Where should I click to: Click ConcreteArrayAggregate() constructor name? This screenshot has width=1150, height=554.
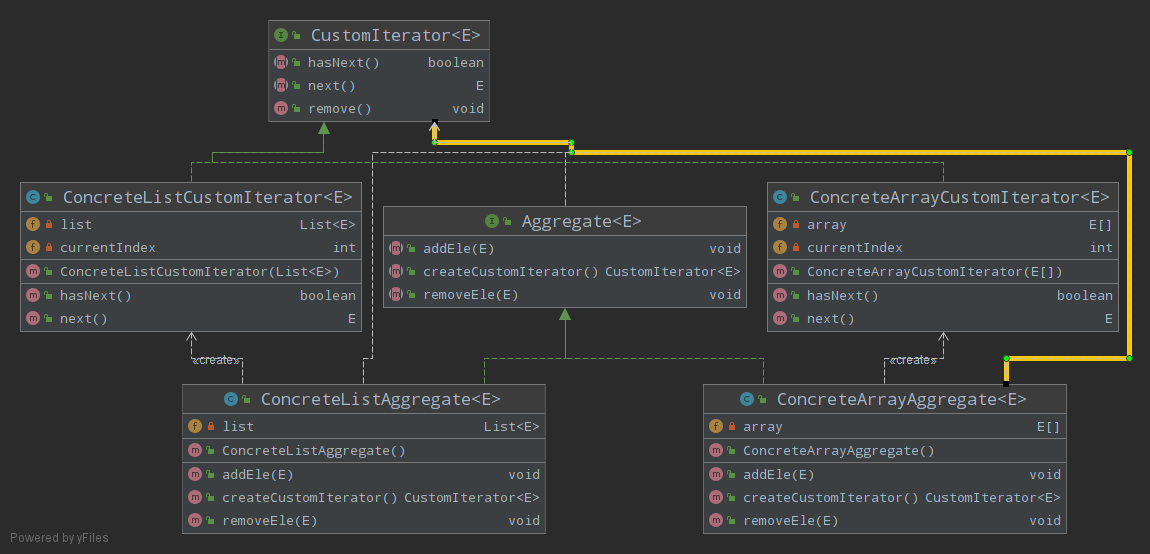coord(838,451)
